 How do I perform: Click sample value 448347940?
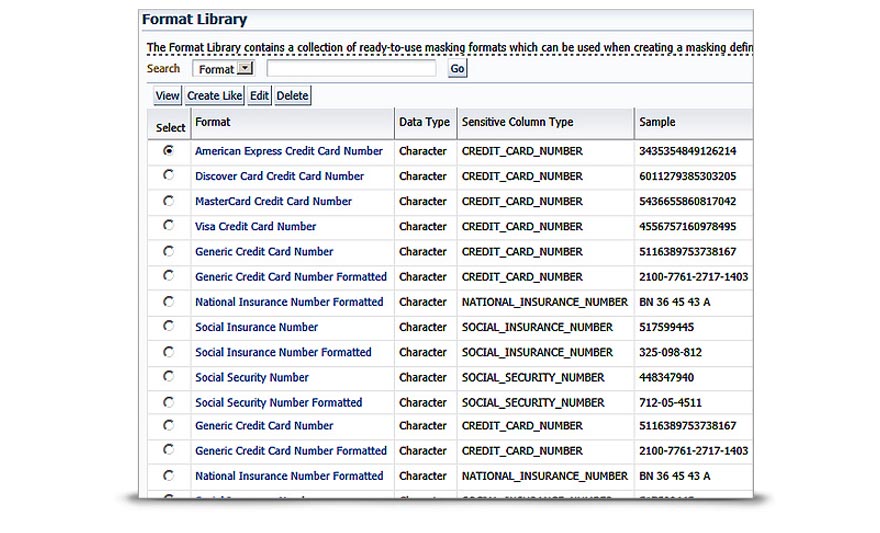point(666,378)
